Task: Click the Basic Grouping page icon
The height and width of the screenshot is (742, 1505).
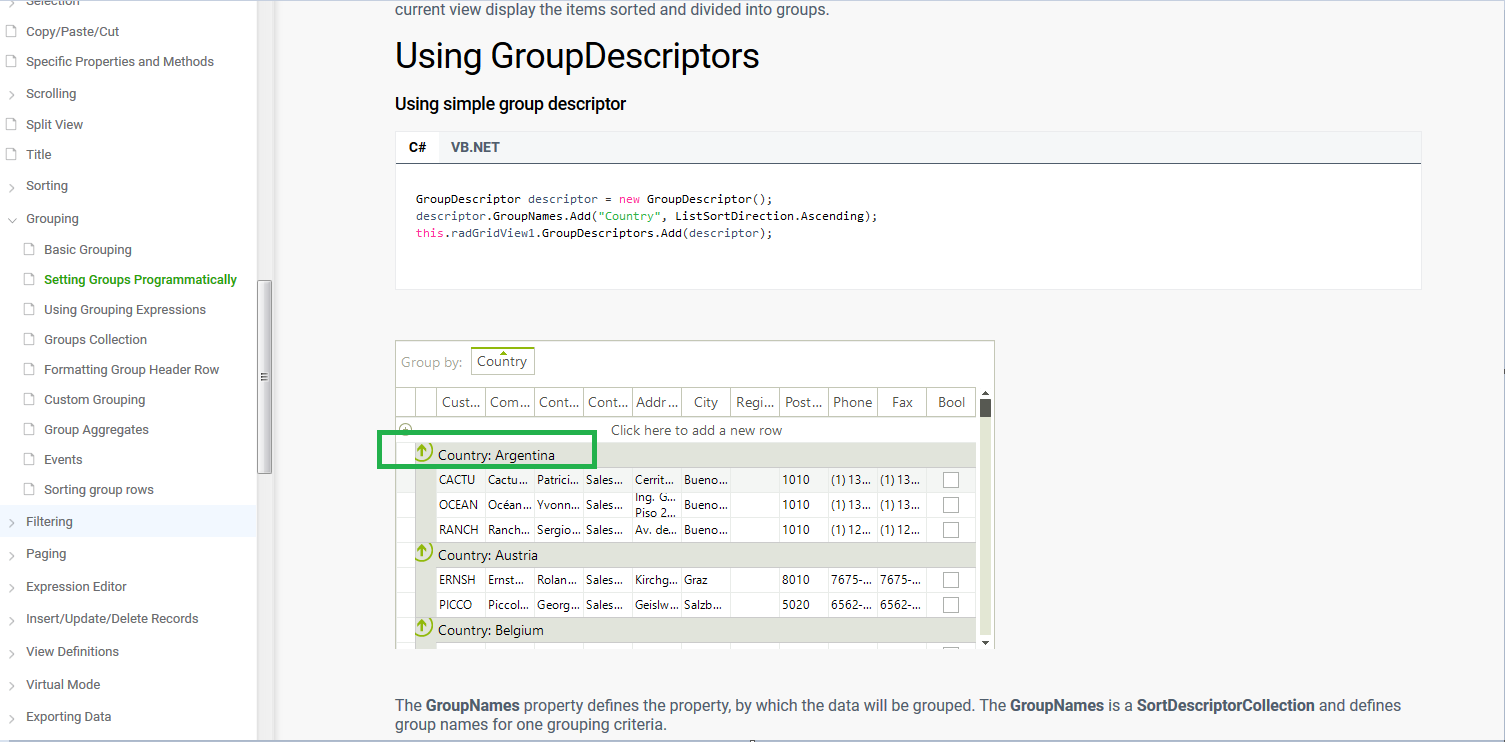Action: coord(30,250)
